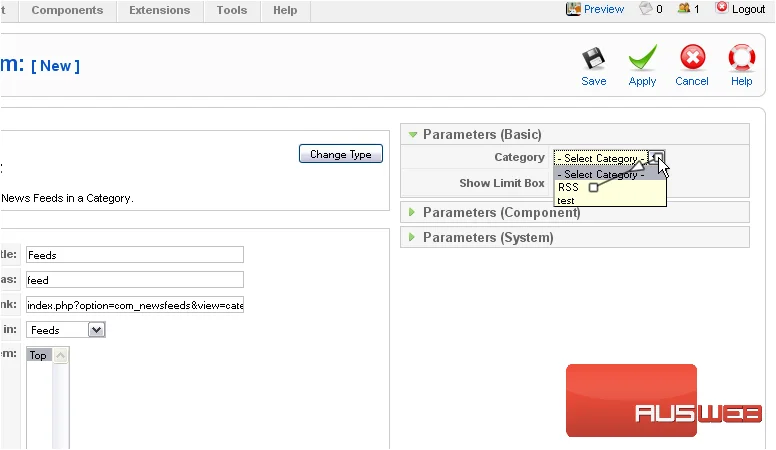Click the red Logout icon

[x=722, y=7]
